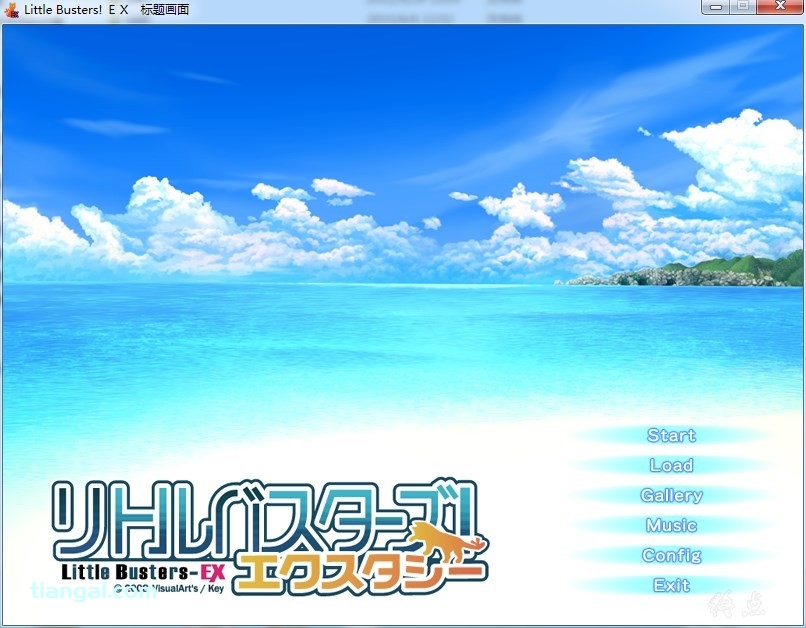806x628 pixels.
Task: Choose Exit on the title menu
Action: (671, 585)
